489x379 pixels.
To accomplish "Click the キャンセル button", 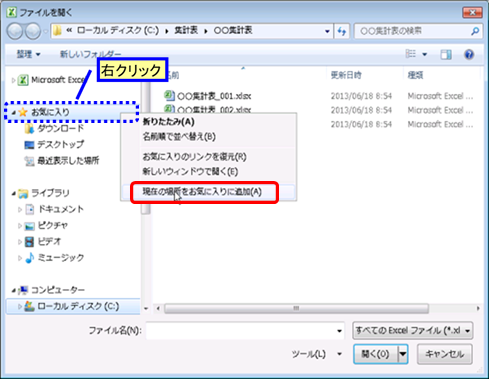I will point(444,354).
